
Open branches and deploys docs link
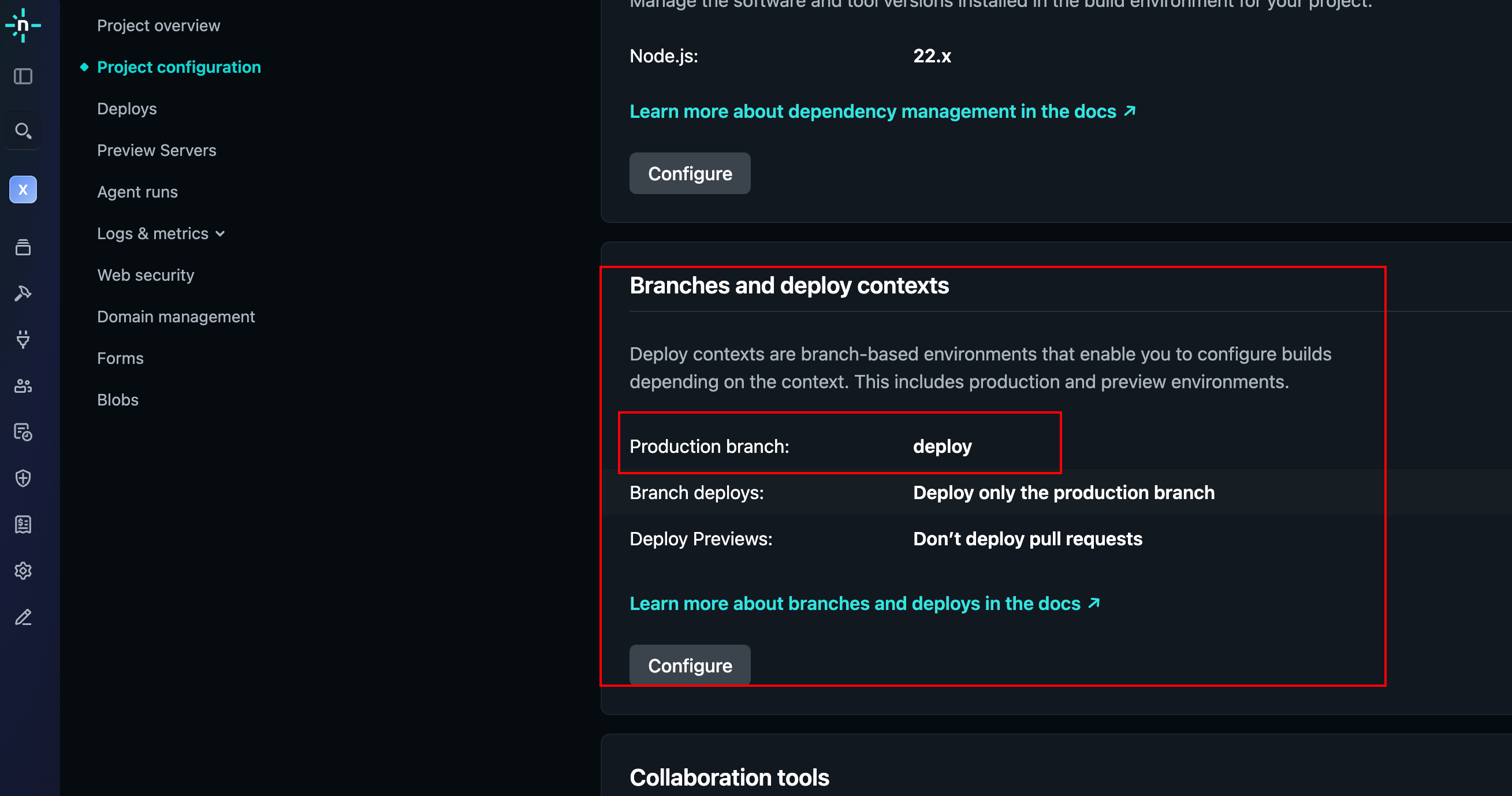click(865, 603)
